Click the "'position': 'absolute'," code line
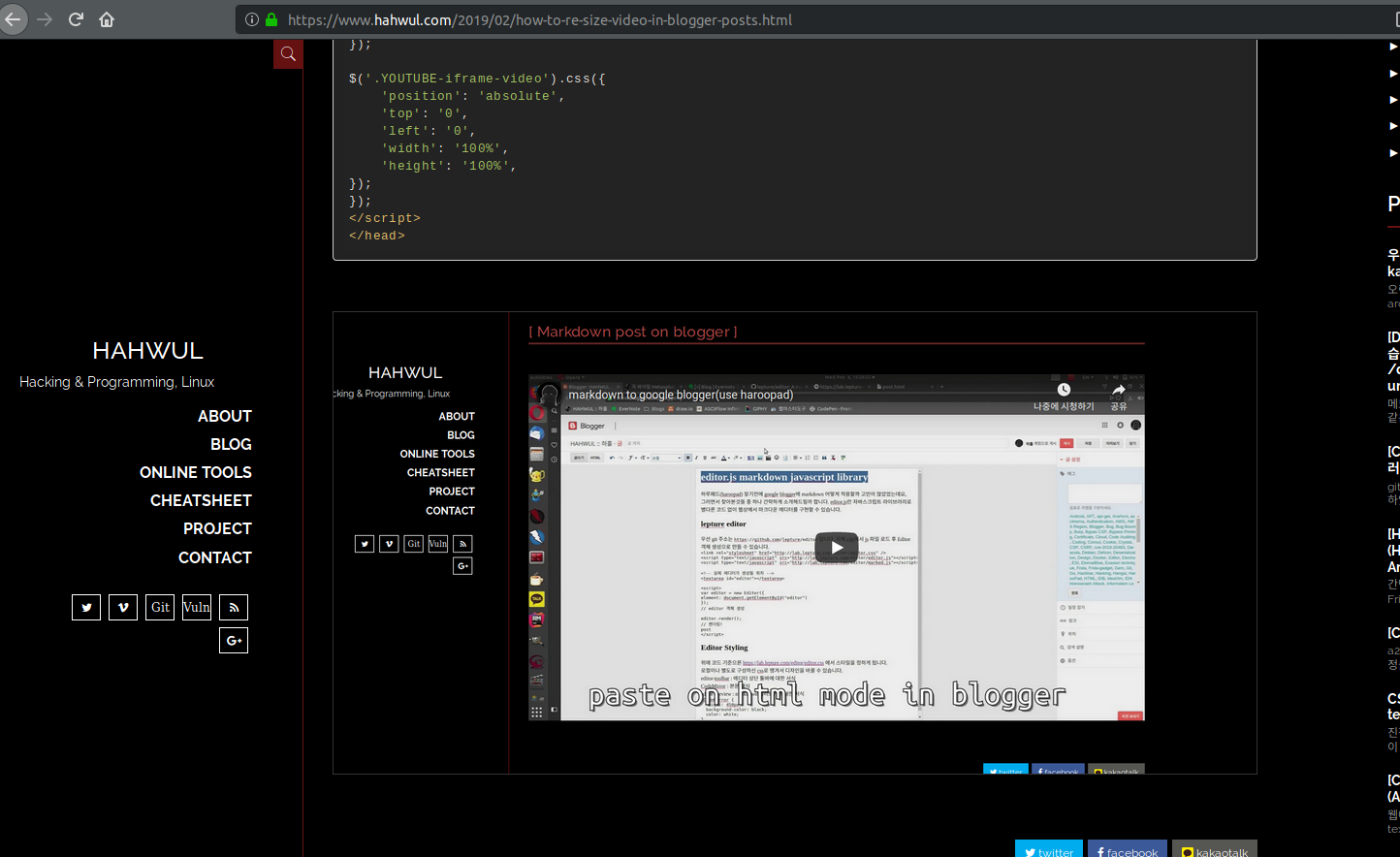The width and height of the screenshot is (1400, 857). (x=473, y=96)
